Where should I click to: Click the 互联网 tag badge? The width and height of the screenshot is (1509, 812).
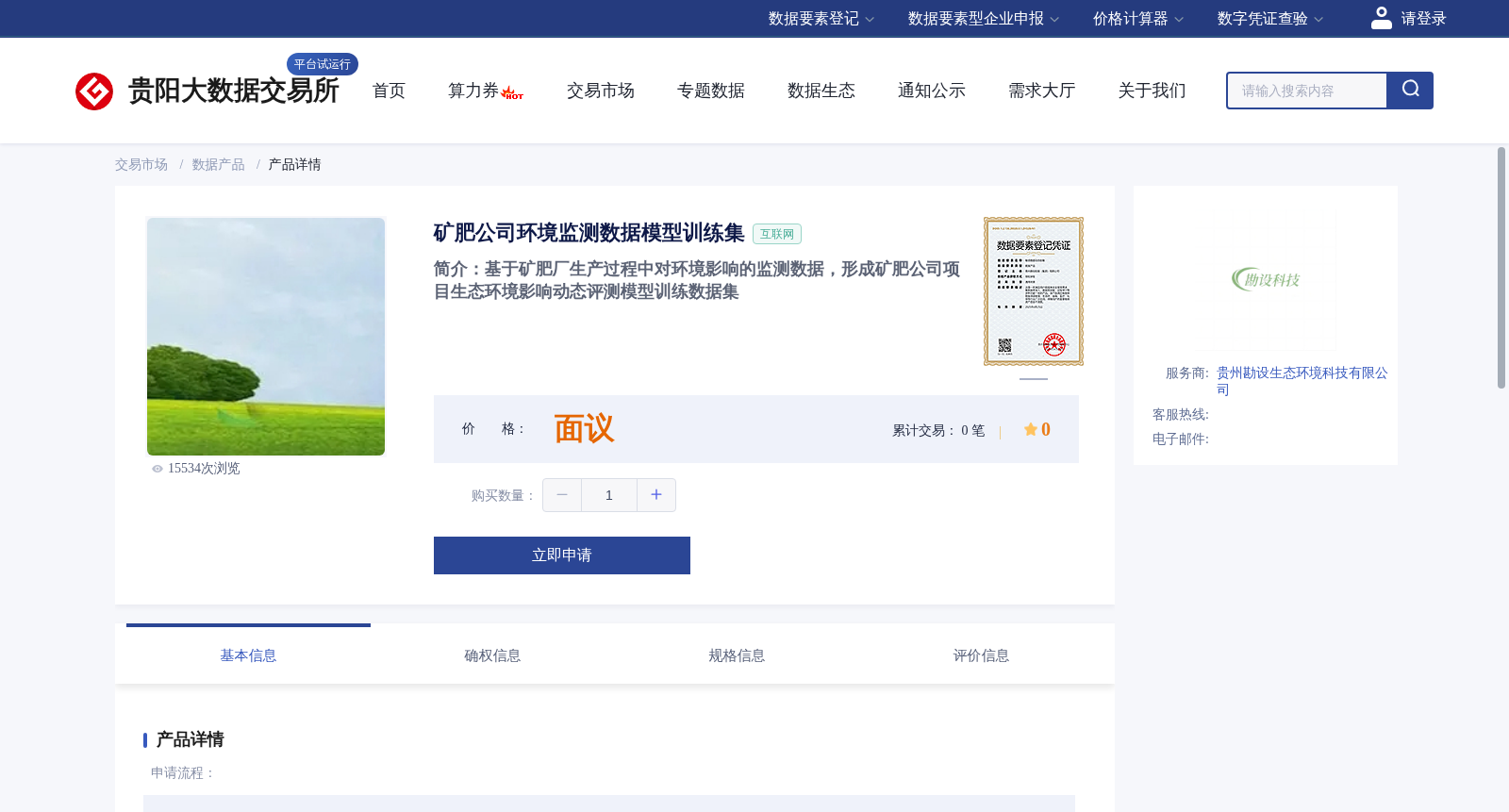coord(777,234)
